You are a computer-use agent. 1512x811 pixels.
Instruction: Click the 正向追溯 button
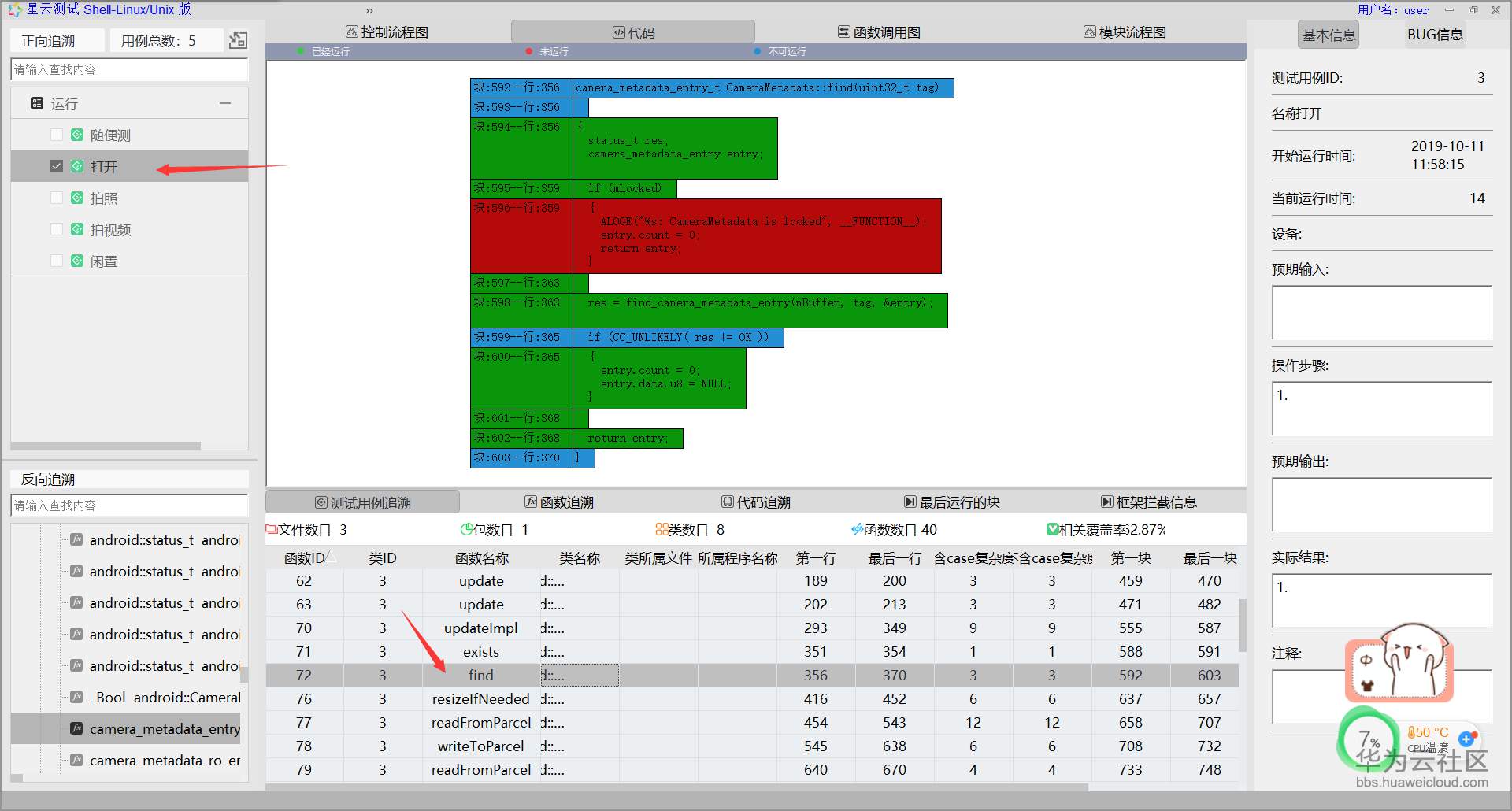coord(57,41)
